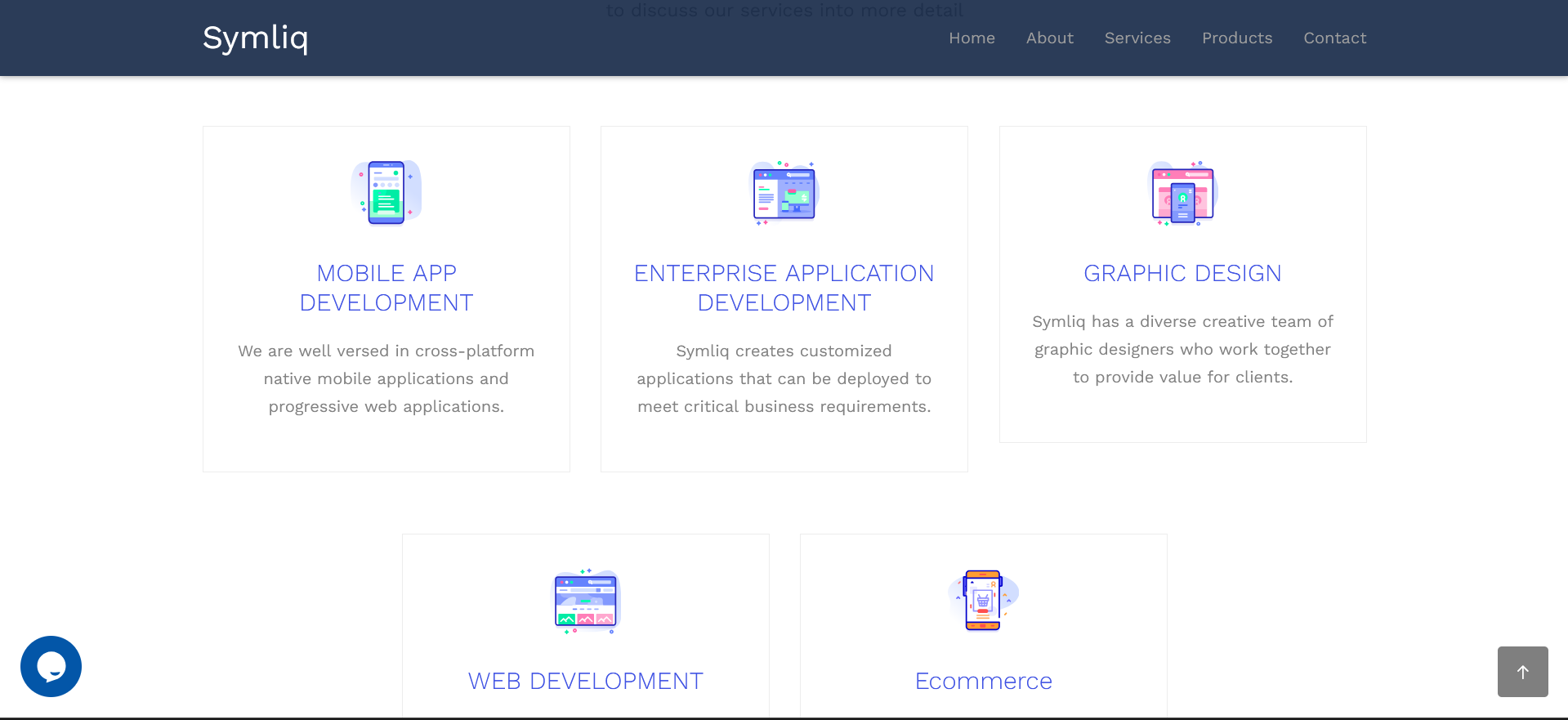Screen dimensions: 1568x720
Task: Open the Mobile App Development heading
Action: pos(386,288)
